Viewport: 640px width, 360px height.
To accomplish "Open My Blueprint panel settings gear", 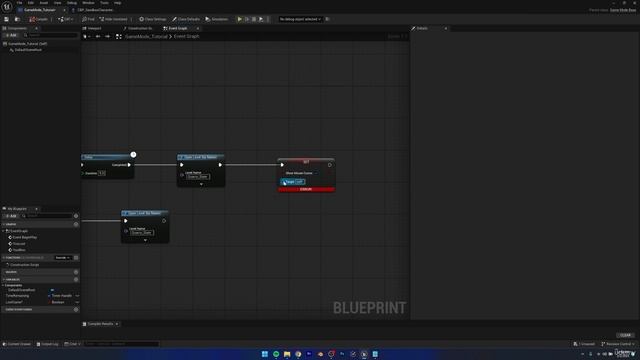I will coord(76,216).
